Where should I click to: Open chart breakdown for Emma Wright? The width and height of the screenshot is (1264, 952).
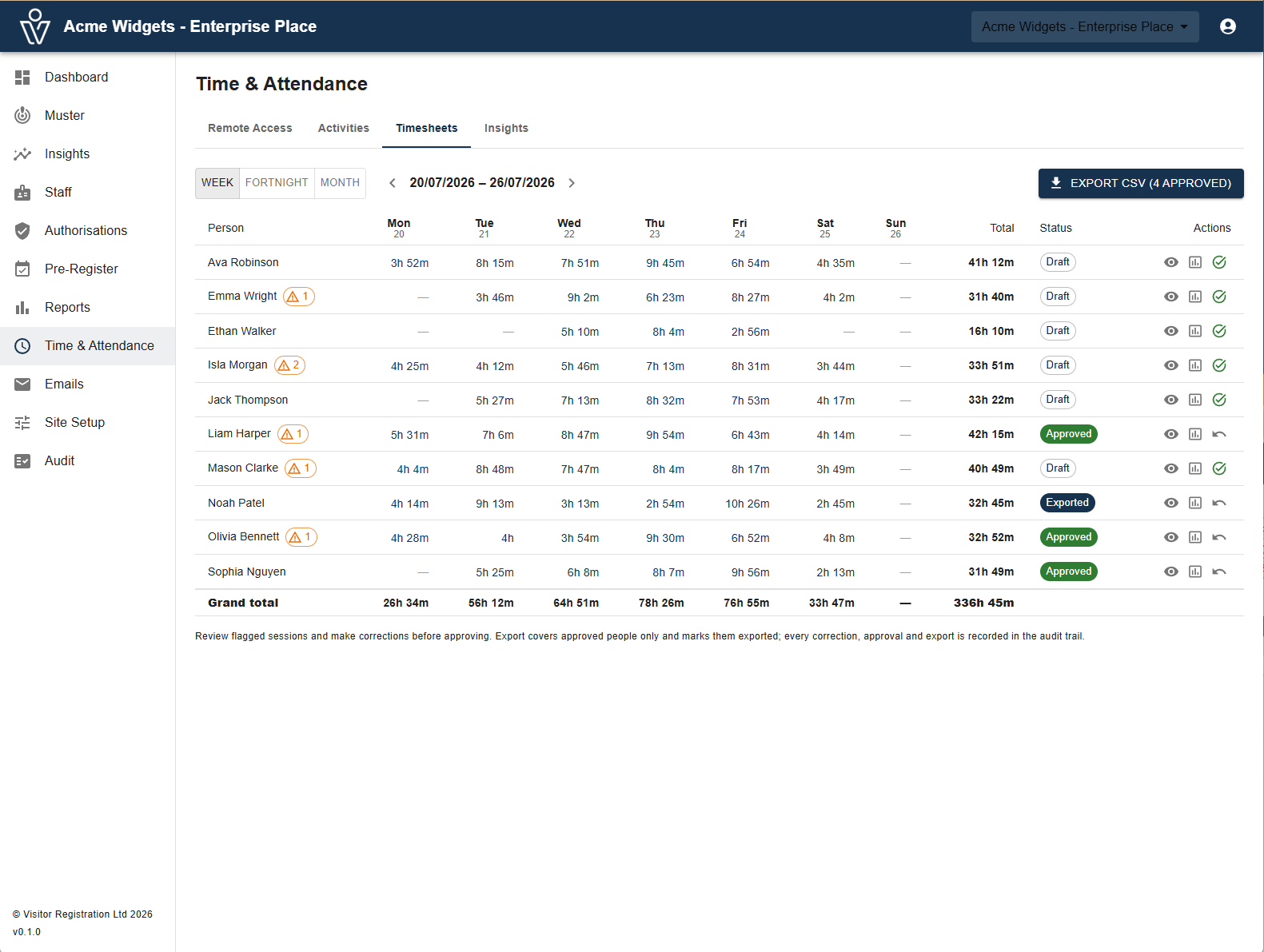(x=1195, y=297)
